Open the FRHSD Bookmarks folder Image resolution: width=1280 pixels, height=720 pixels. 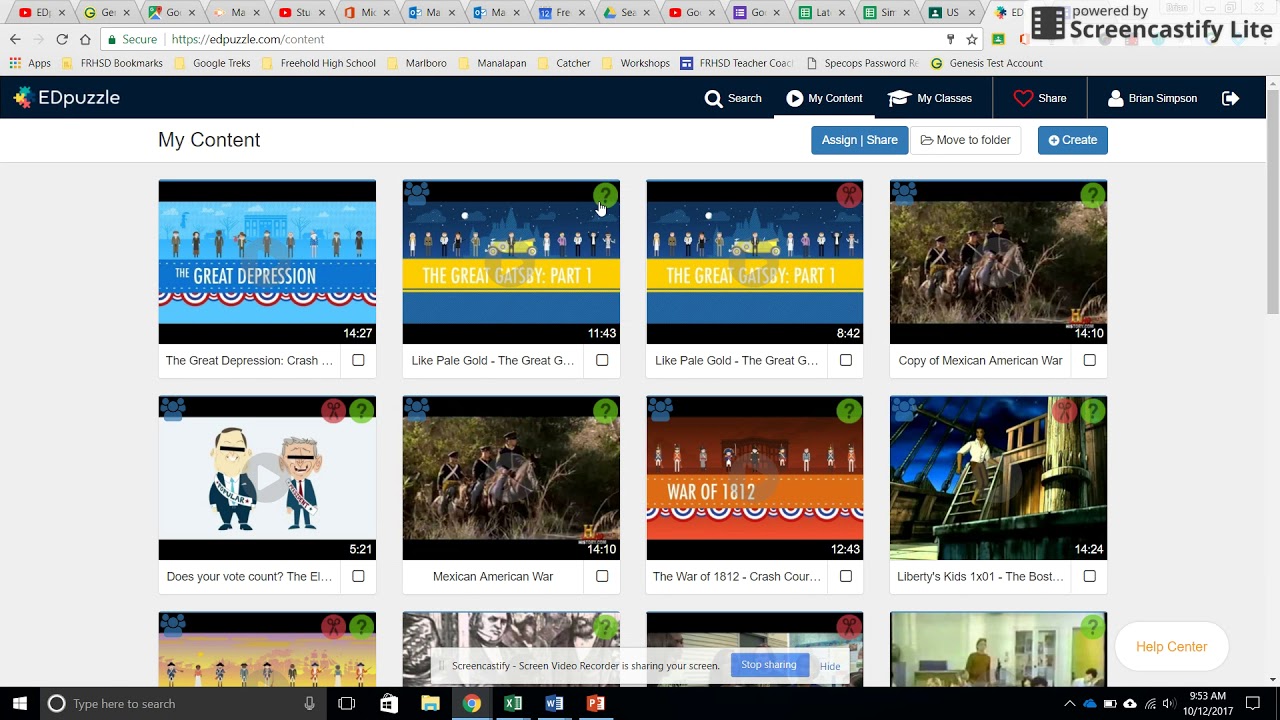coord(112,63)
